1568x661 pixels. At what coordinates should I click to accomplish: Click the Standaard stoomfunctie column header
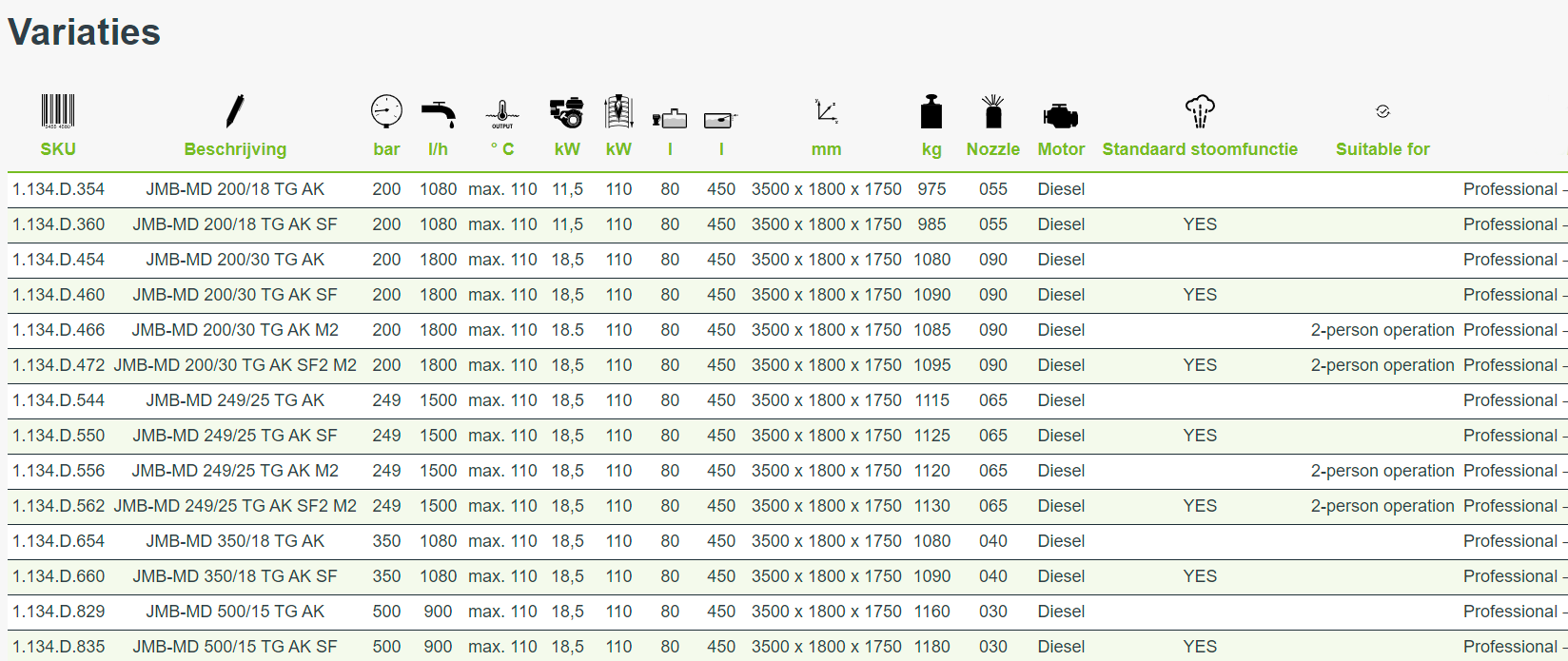click(x=1200, y=149)
